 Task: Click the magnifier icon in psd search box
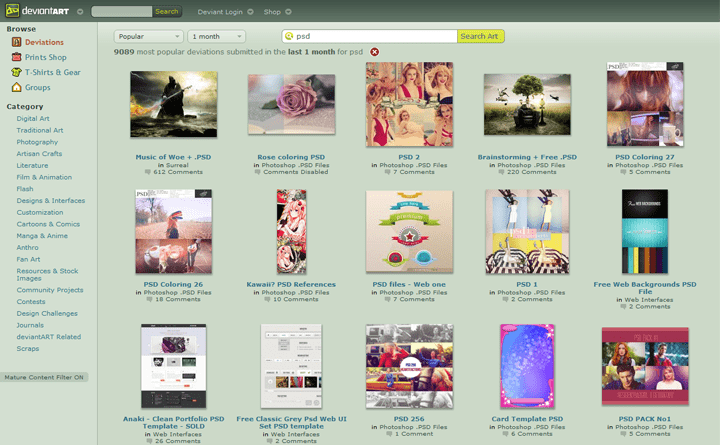pyautogui.click(x=289, y=36)
